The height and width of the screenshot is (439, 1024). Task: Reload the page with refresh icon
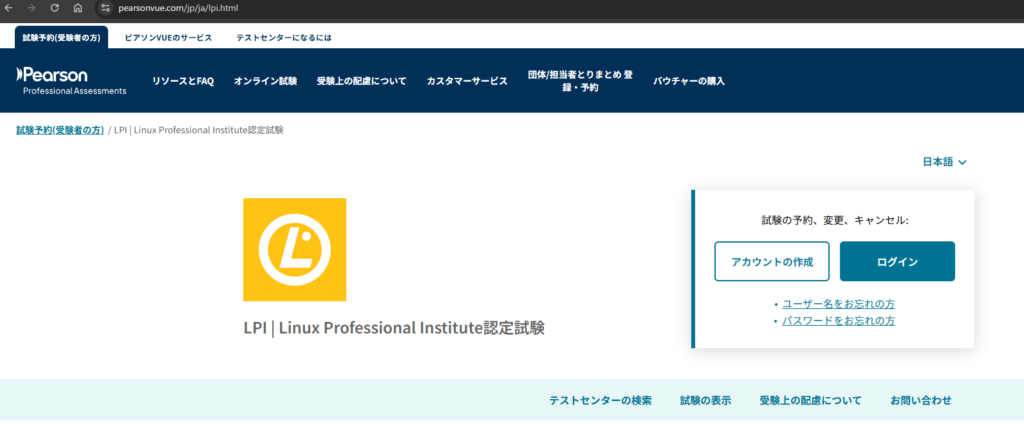[x=54, y=7]
